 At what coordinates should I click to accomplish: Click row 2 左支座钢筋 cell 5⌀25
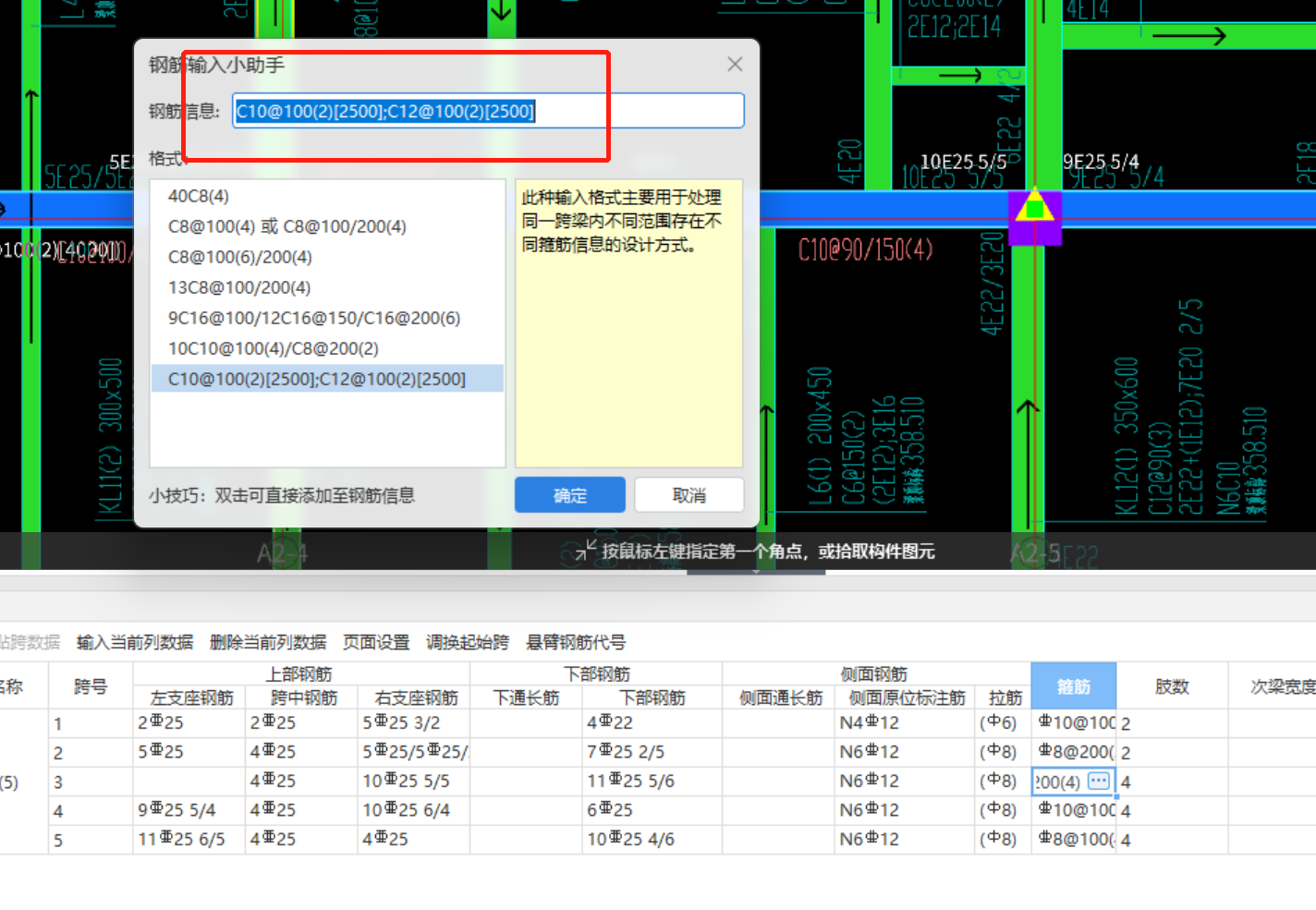190,752
